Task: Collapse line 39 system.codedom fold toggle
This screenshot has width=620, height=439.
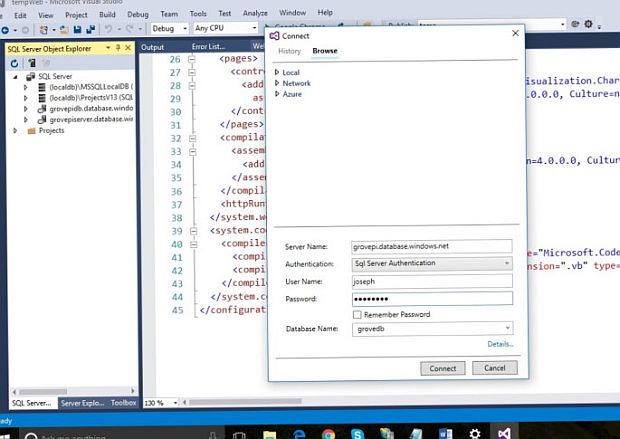Action: (x=193, y=231)
